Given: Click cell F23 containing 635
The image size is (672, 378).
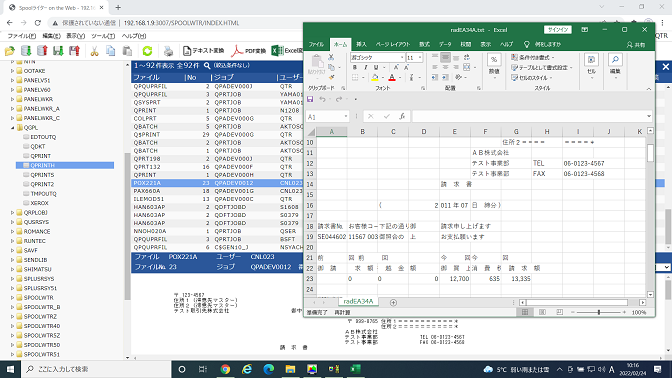Looking at the screenshot, I should [x=485, y=279].
